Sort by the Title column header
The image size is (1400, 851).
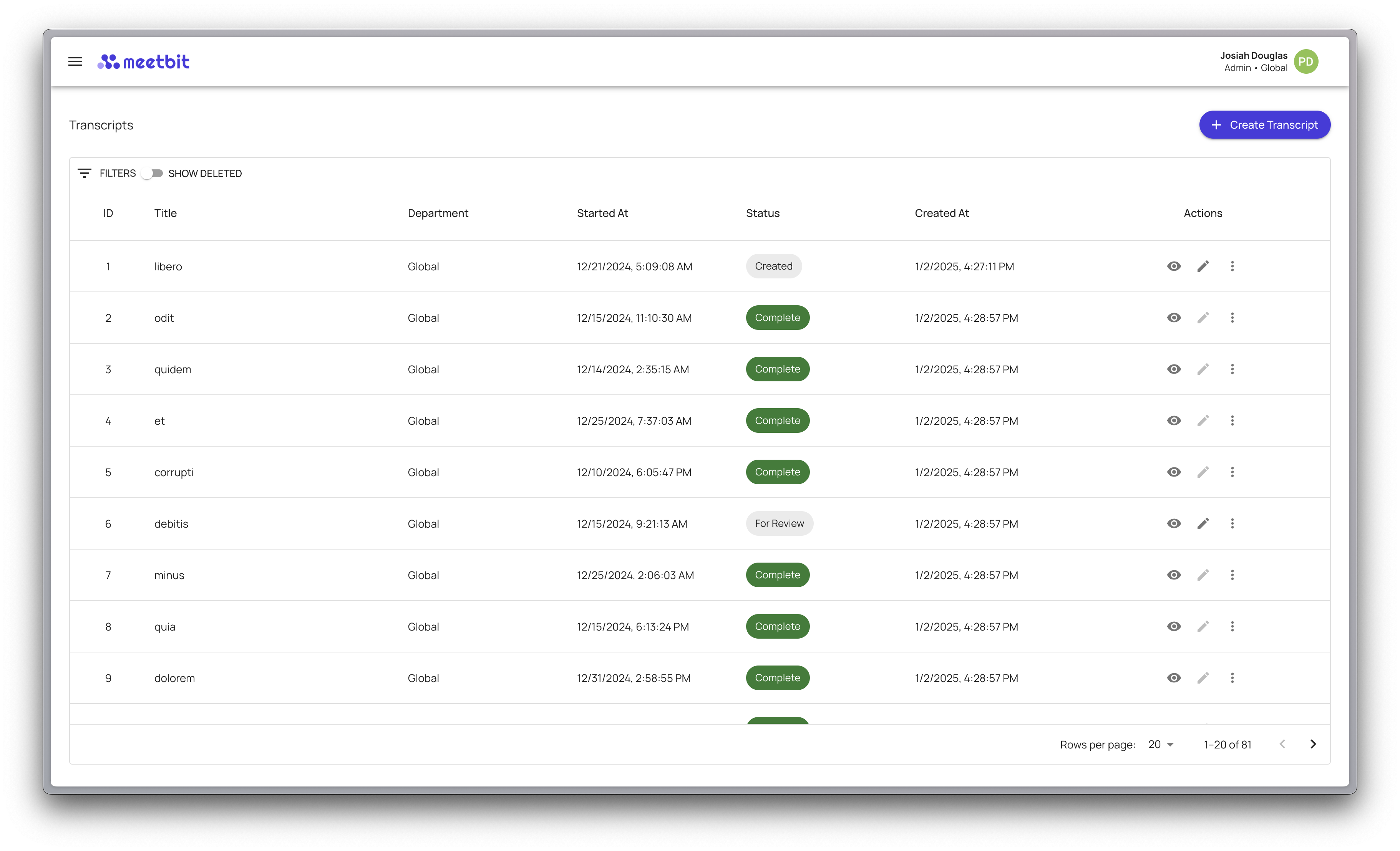[x=165, y=214]
